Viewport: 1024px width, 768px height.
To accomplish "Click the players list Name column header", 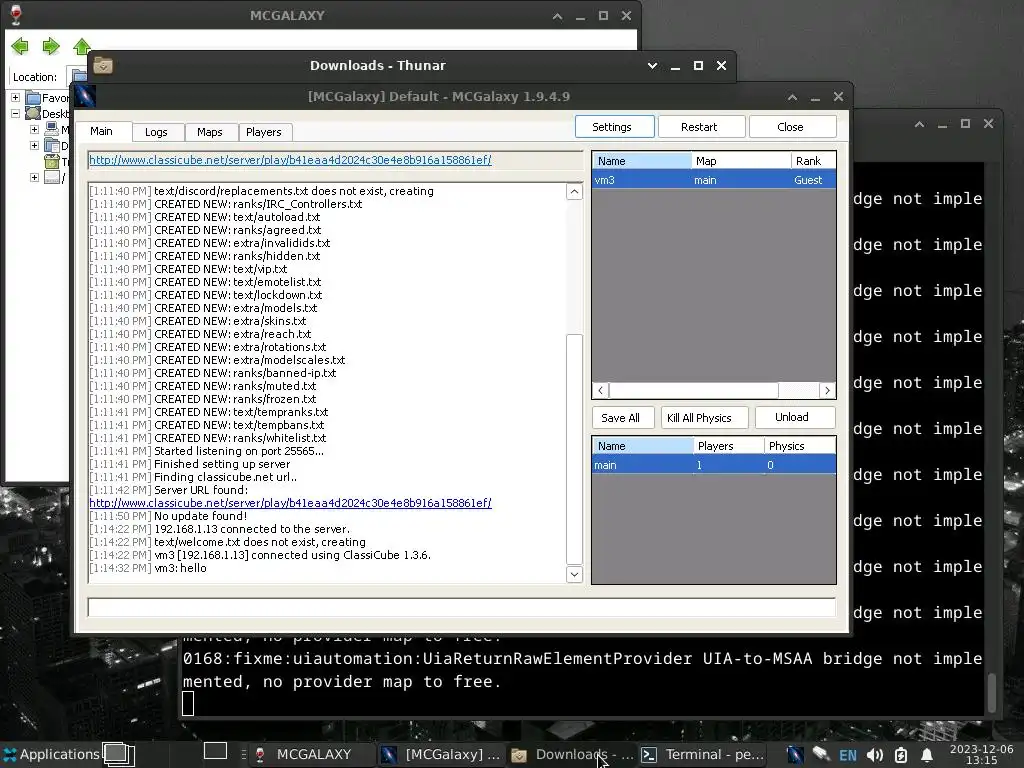I will (x=642, y=161).
